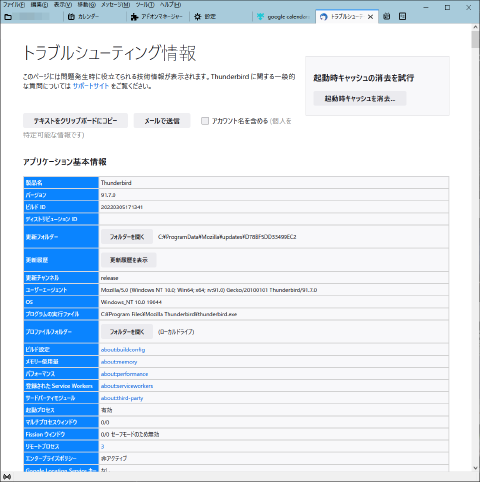Open the メッセージ menu
This screenshot has width=480, height=482.
[x=116, y=5]
